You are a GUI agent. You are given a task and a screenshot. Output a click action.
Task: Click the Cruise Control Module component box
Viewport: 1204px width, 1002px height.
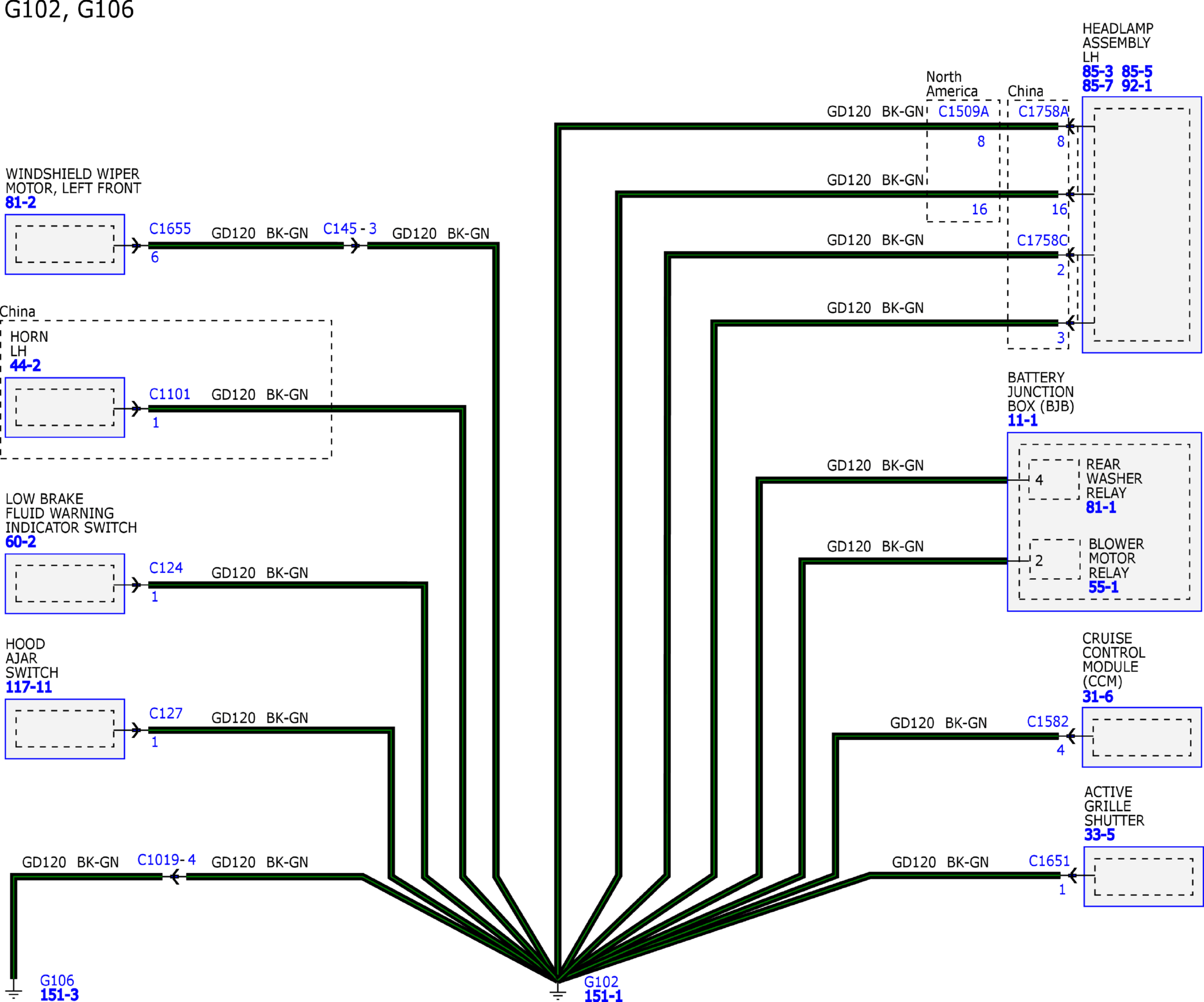pos(1141,737)
